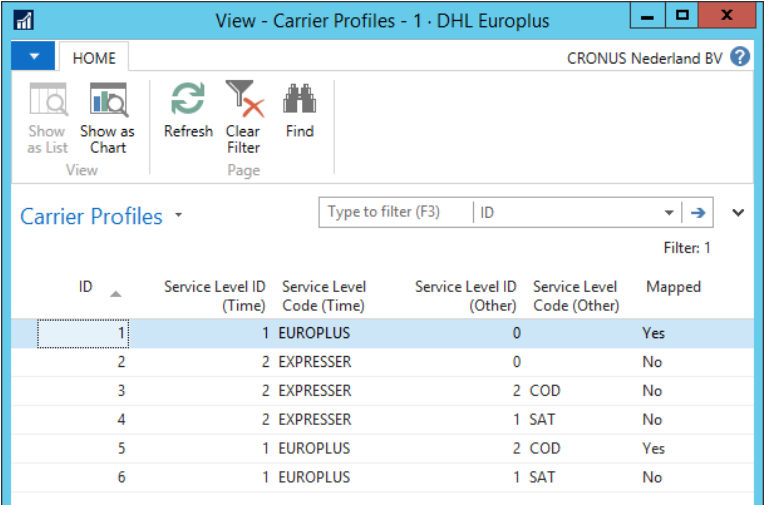This screenshot has height=505, width=765.
Task: Open the blue application menu dropdown
Action: (33, 57)
